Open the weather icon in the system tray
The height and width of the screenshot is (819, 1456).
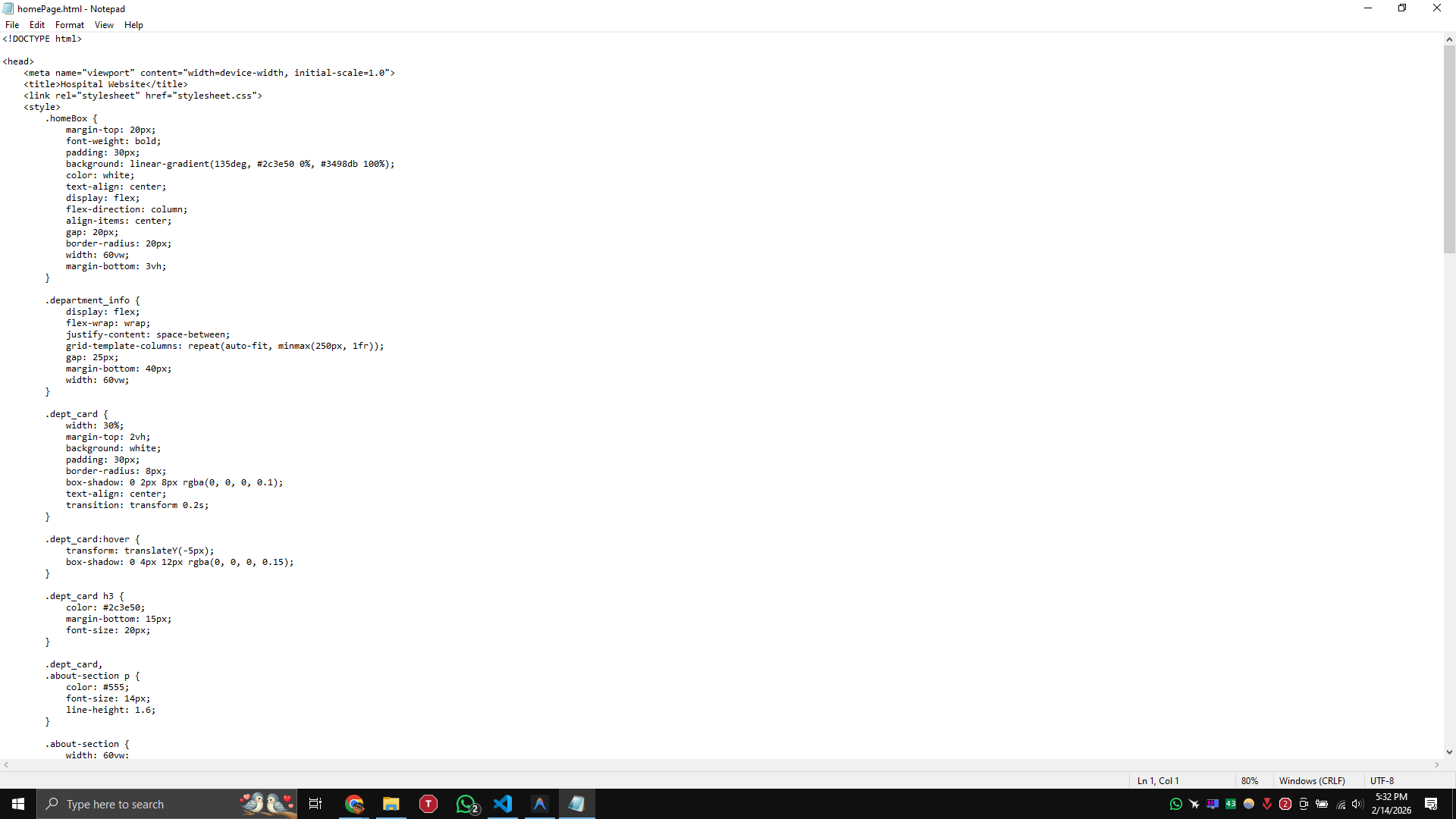1250,804
